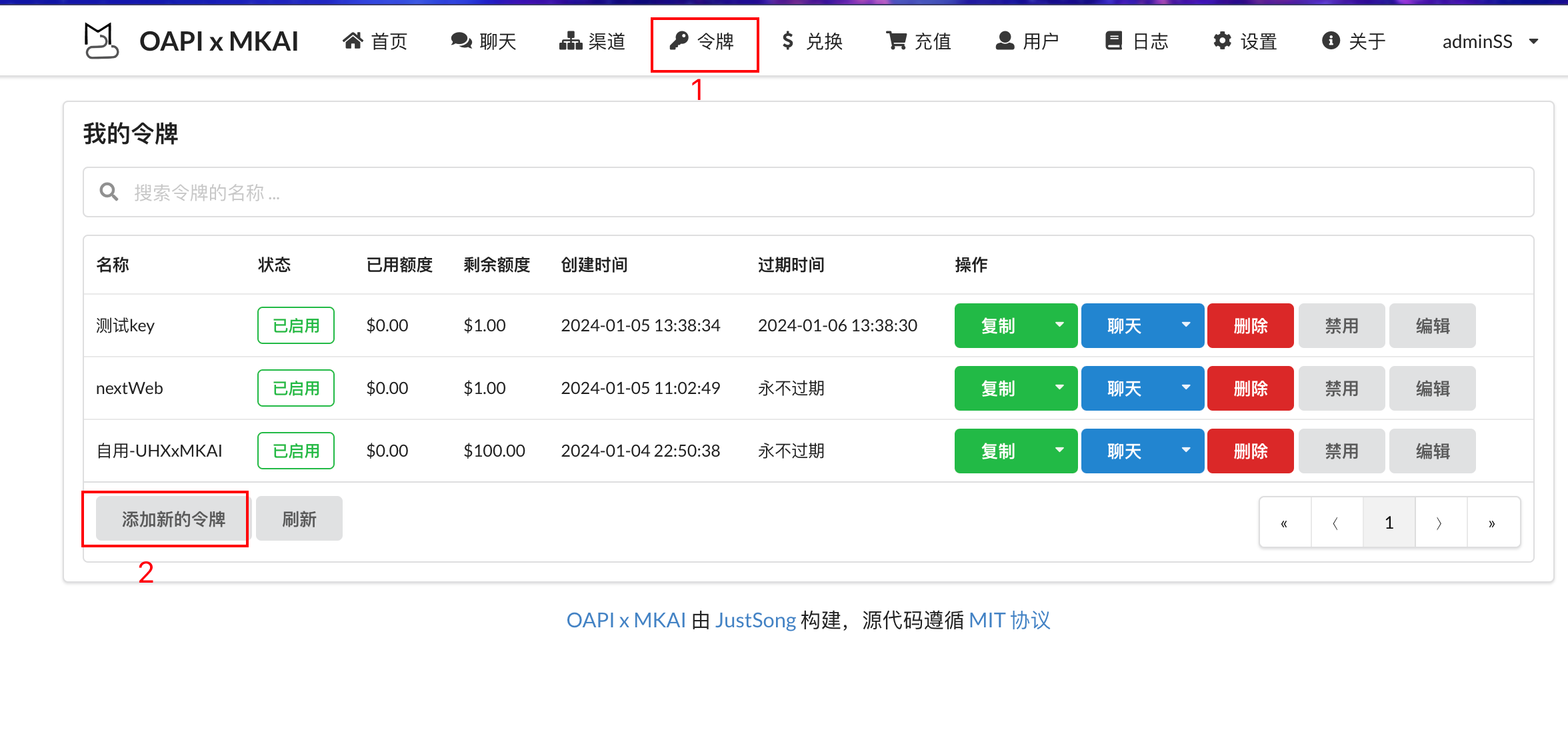Delete the nextWeb token
Viewport: 1568px width, 732px height.
1251,388
